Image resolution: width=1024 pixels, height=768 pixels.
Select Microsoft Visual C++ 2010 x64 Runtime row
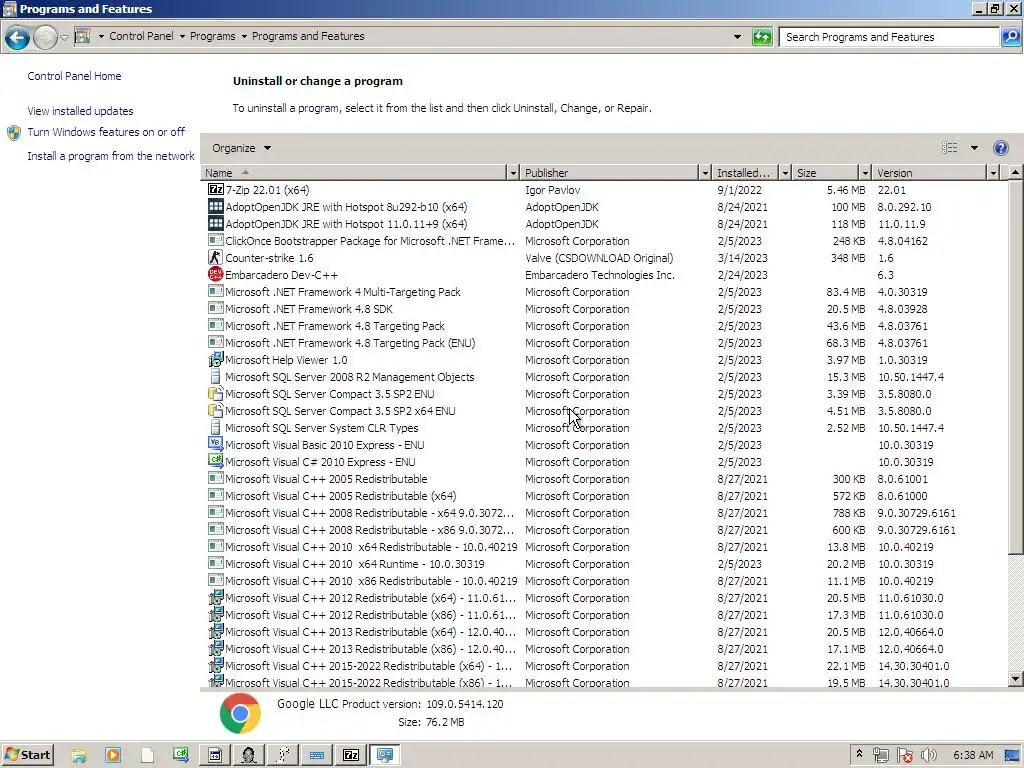[603, 563]
